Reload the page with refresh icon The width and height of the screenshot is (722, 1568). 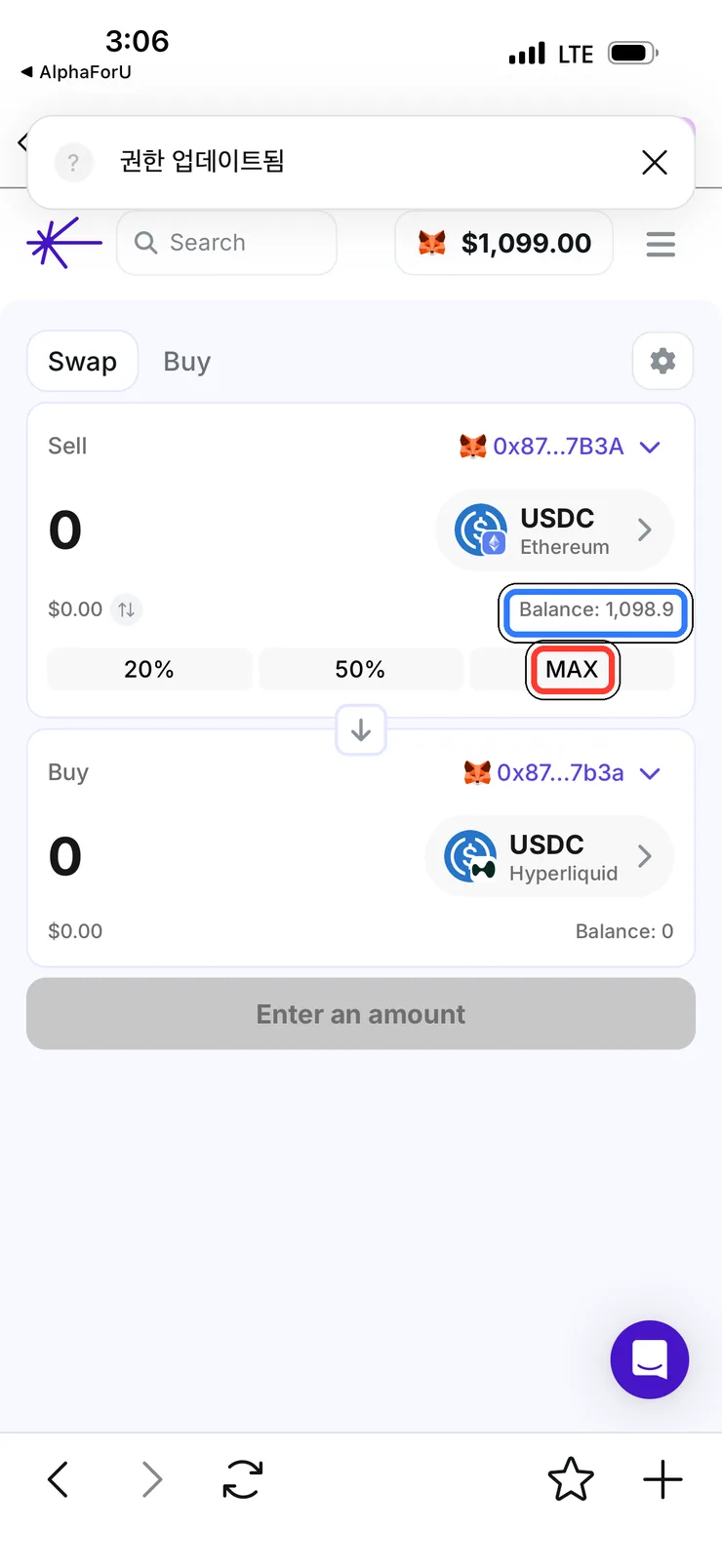click(x=242, y=1479)
